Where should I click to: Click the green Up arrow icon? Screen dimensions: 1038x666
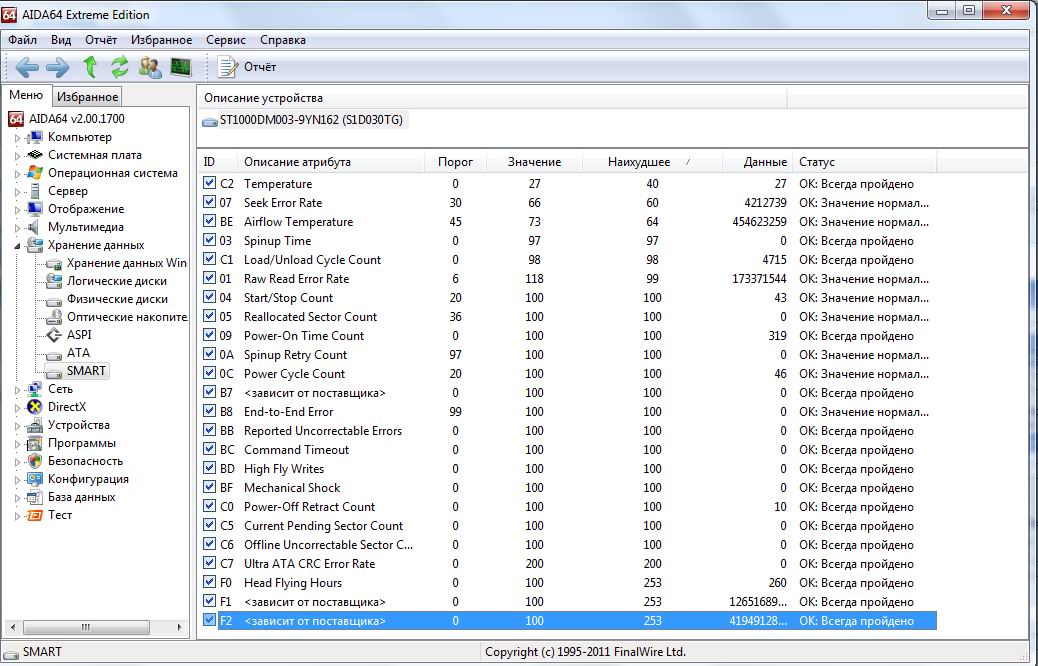point(90,67)
